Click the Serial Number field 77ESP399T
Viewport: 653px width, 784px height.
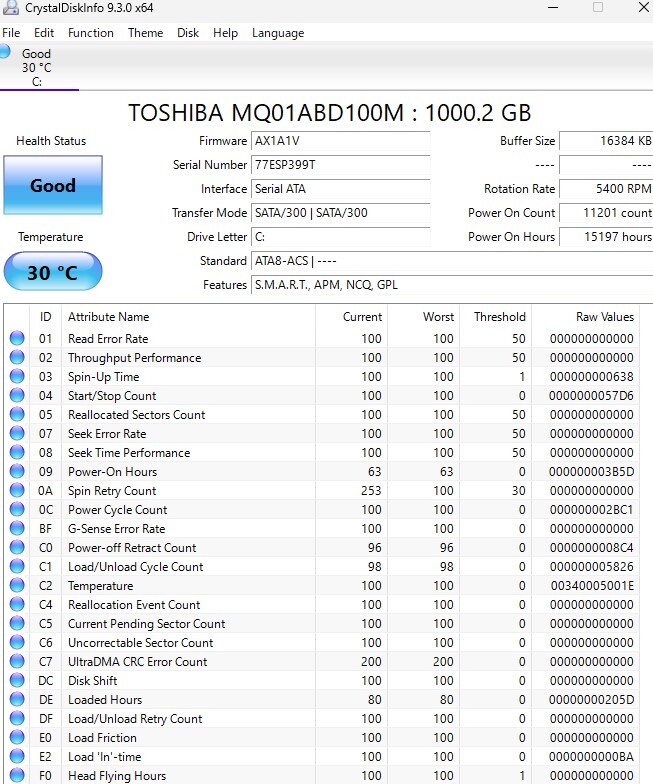pos(340,165)
